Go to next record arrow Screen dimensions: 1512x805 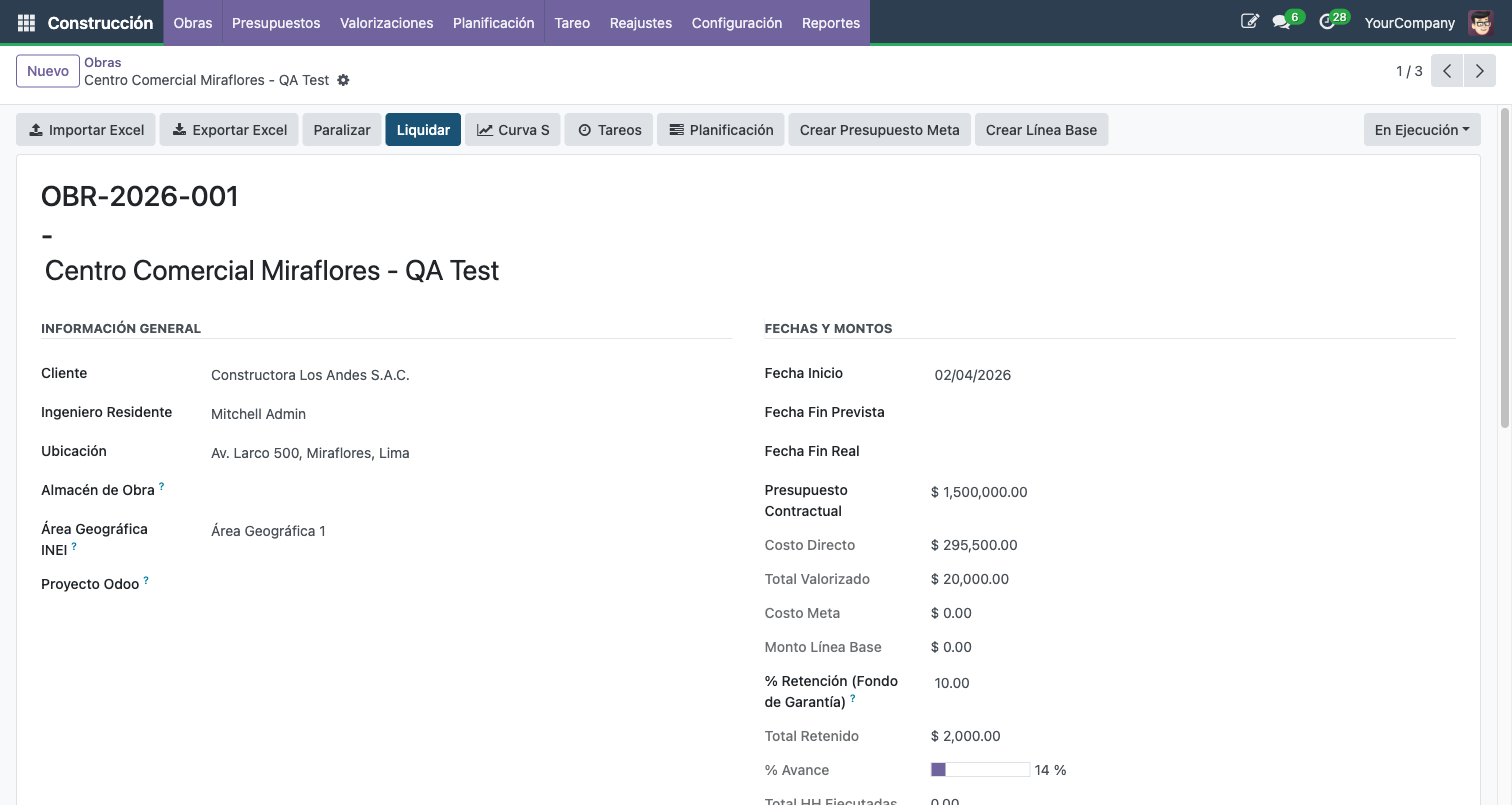(1479, 71)
